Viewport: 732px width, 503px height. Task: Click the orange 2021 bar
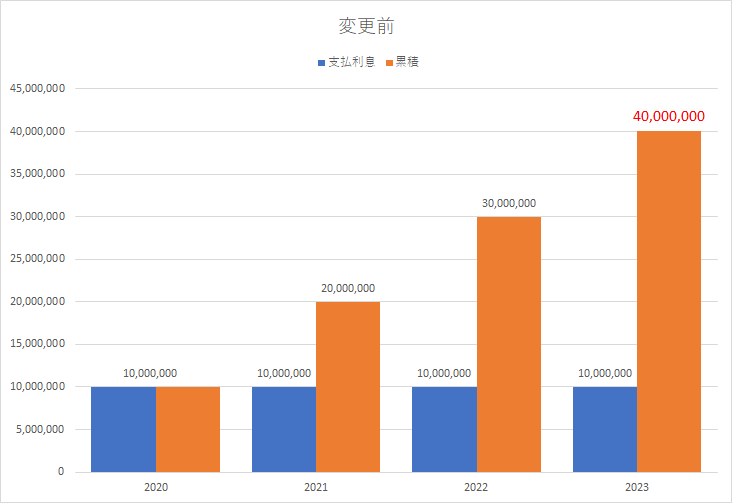click(x=348, y=387)
